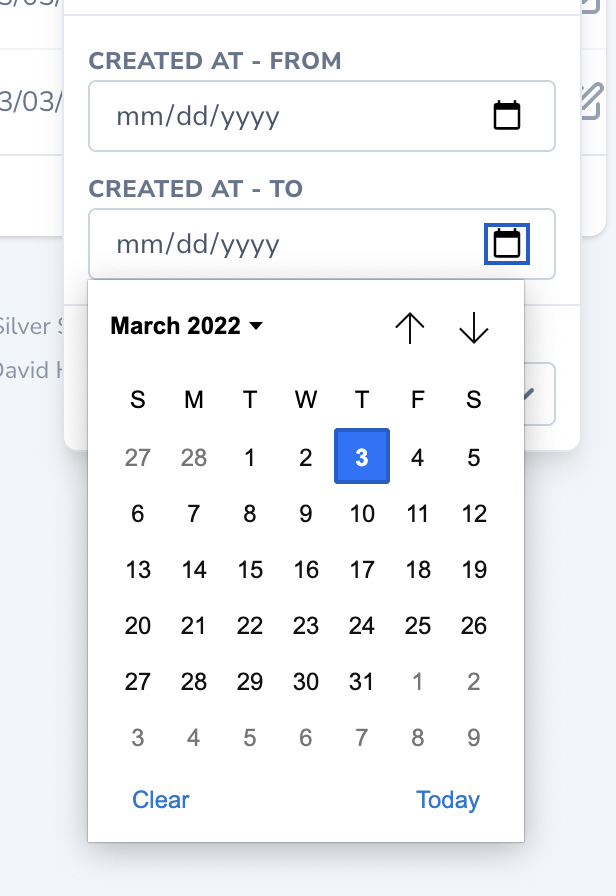Viewport: 616px width, 896px height.
Task: Pick March 31 in the calendar
Action: 362,682
